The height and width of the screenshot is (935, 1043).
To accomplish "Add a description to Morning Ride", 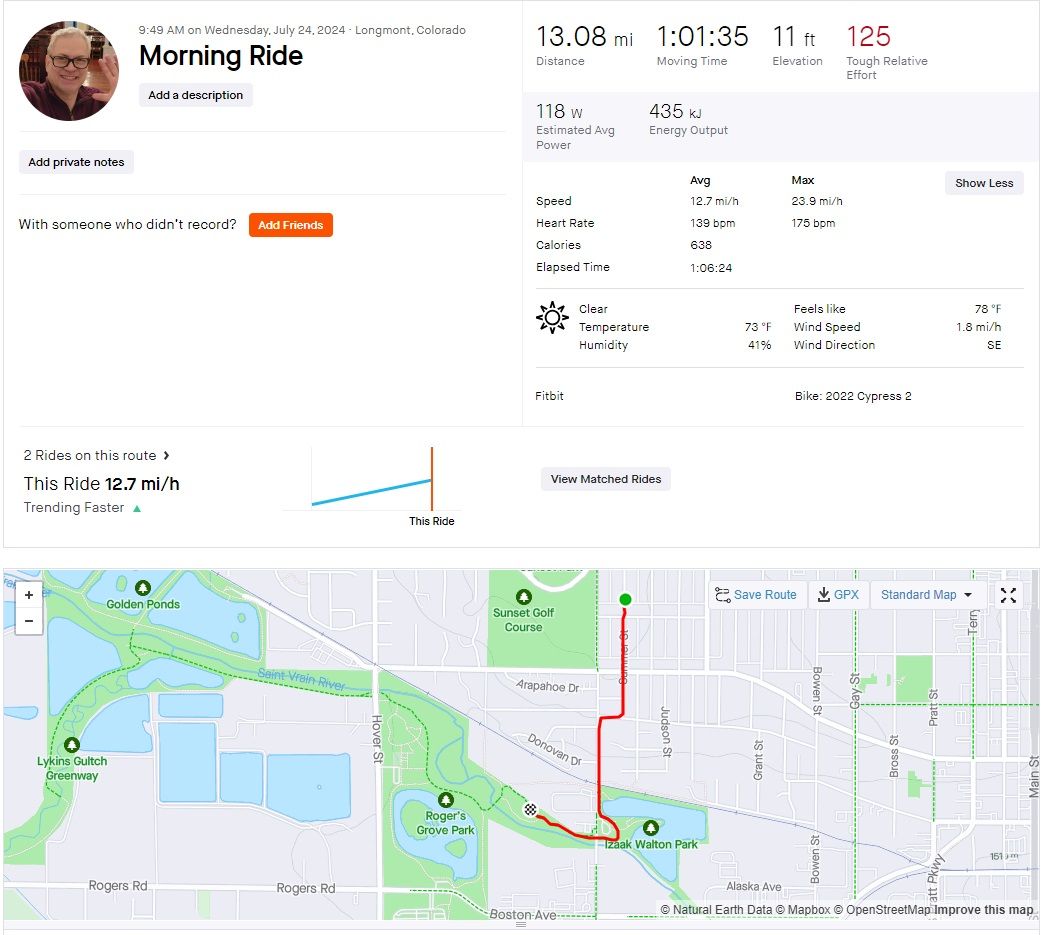I will [x=196, y=95].
